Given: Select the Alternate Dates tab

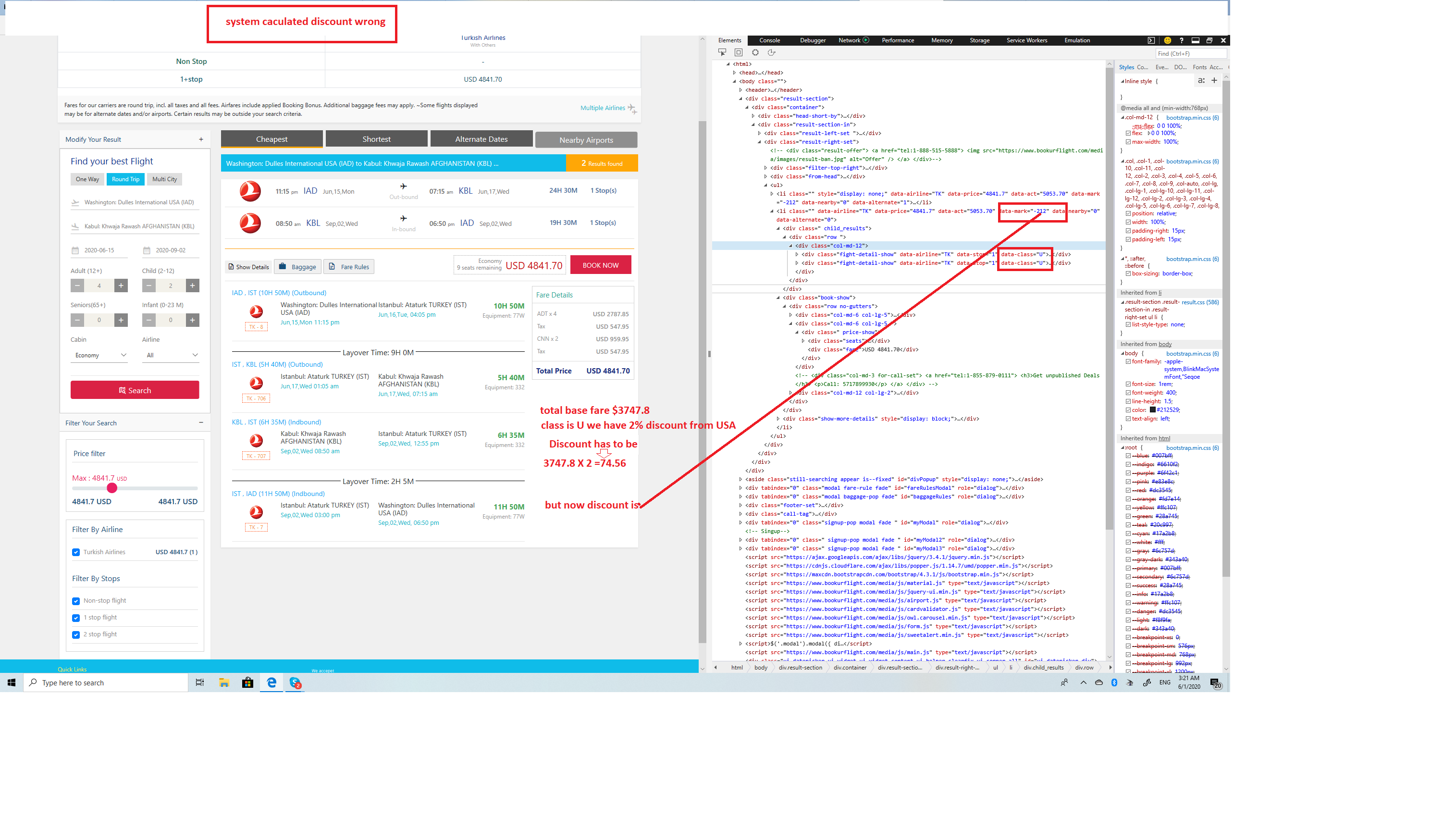Looking at the screenshot, I should click(481, 139).
